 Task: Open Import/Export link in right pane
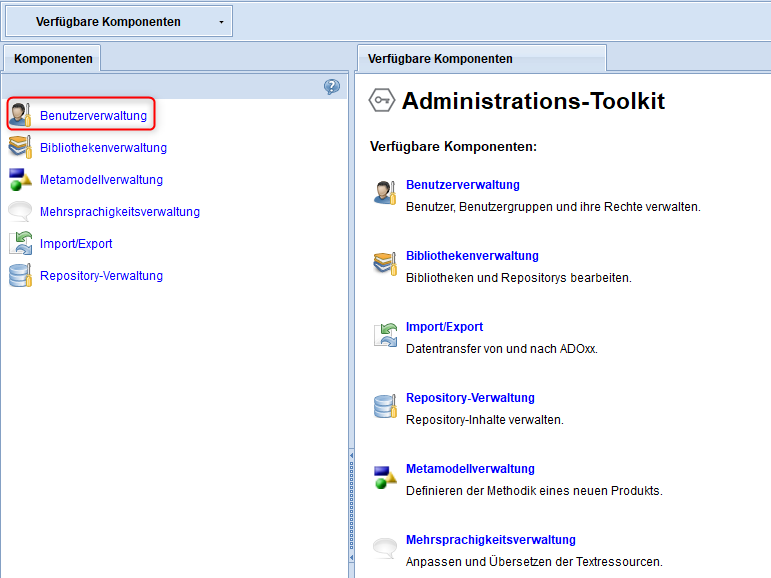[444, 327]
